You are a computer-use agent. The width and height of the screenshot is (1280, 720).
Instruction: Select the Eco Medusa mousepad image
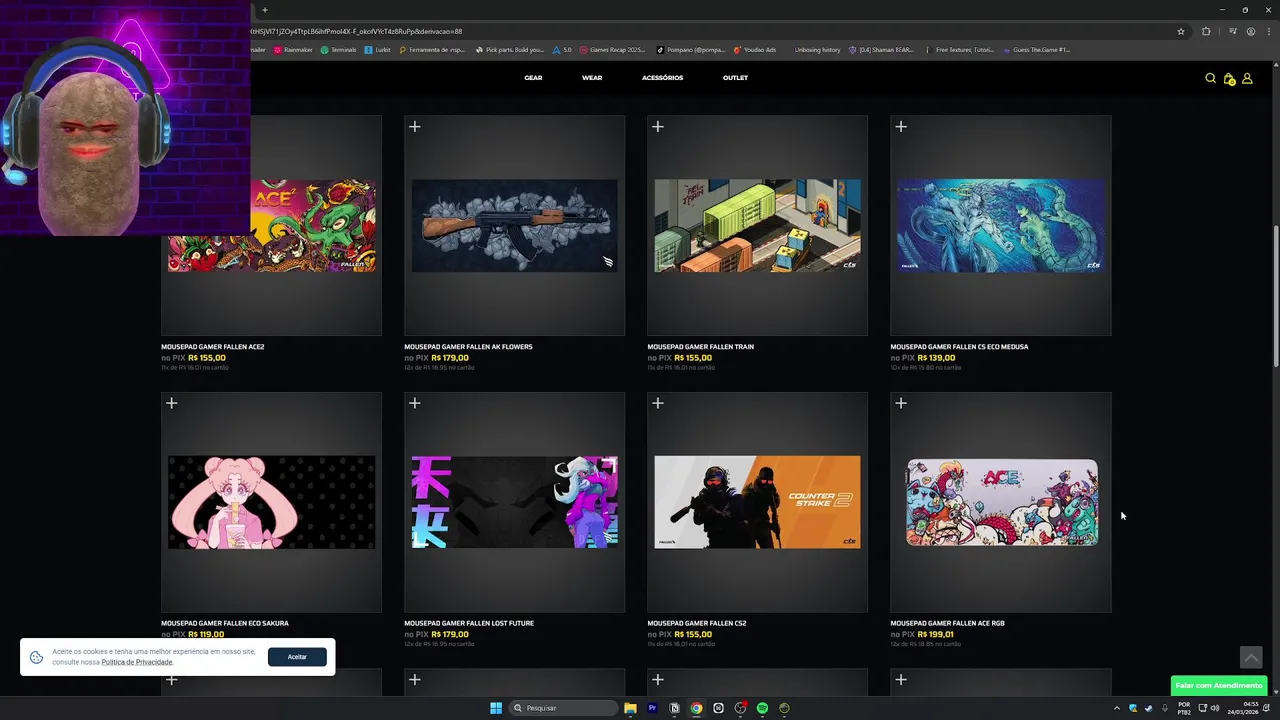coord(1001,226)
